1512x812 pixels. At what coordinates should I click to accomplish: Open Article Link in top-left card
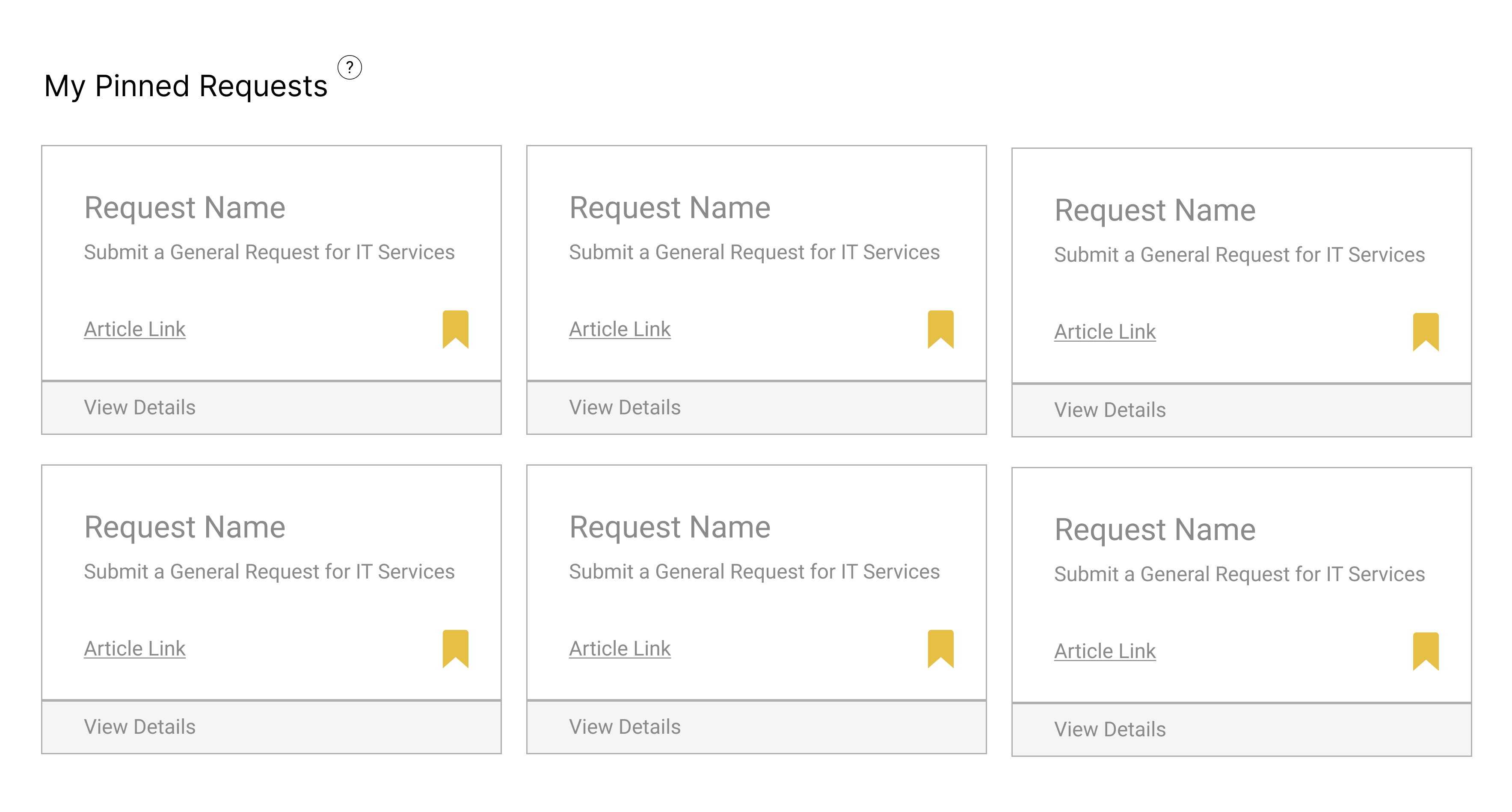[134, 329]
